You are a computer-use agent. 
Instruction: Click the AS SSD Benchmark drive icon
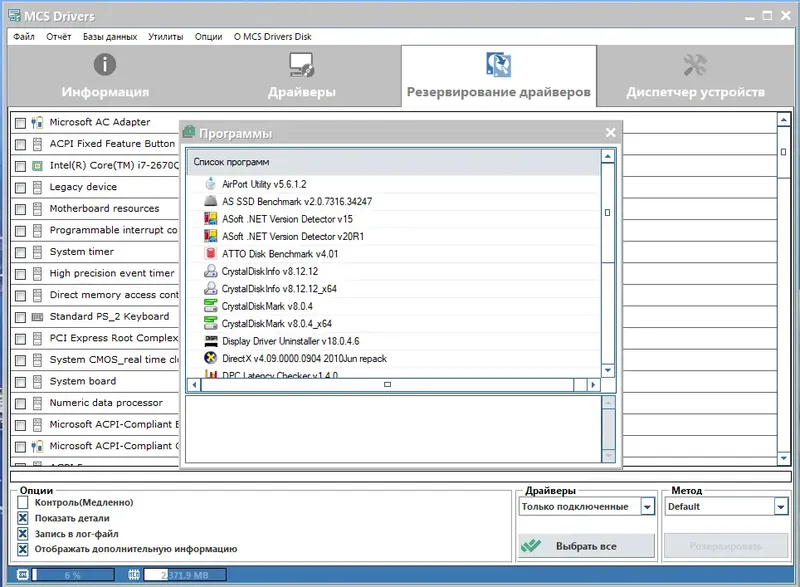pos(210,201)
